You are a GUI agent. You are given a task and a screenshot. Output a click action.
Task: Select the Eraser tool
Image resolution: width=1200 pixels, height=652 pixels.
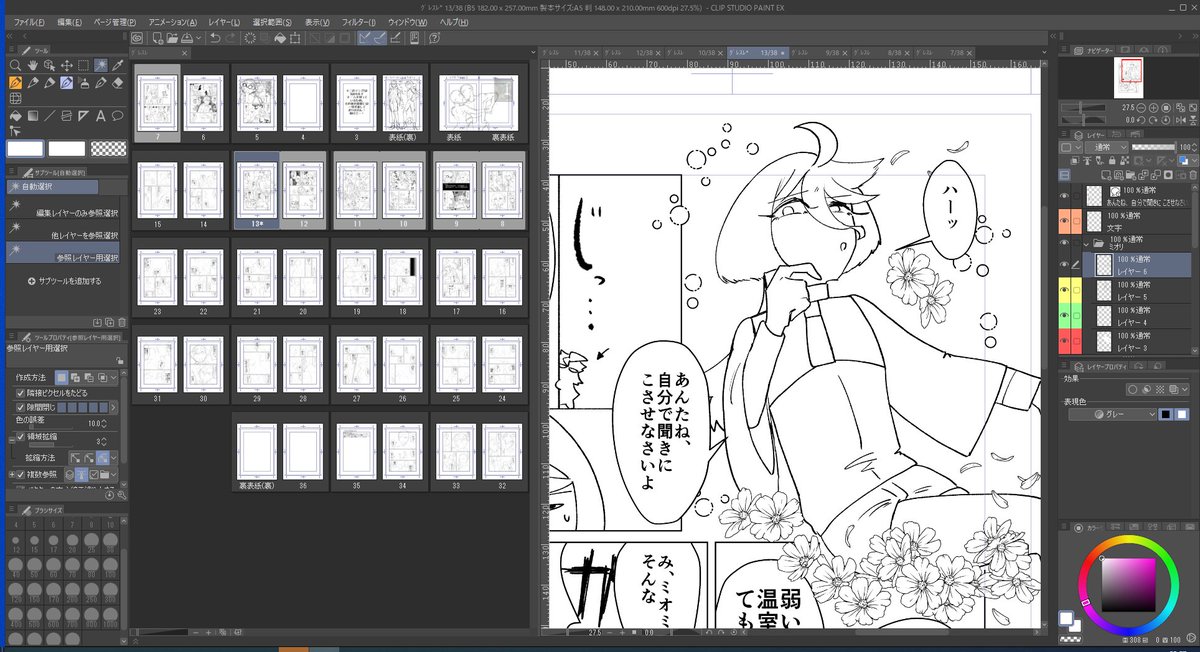click(x=117, y=82)
